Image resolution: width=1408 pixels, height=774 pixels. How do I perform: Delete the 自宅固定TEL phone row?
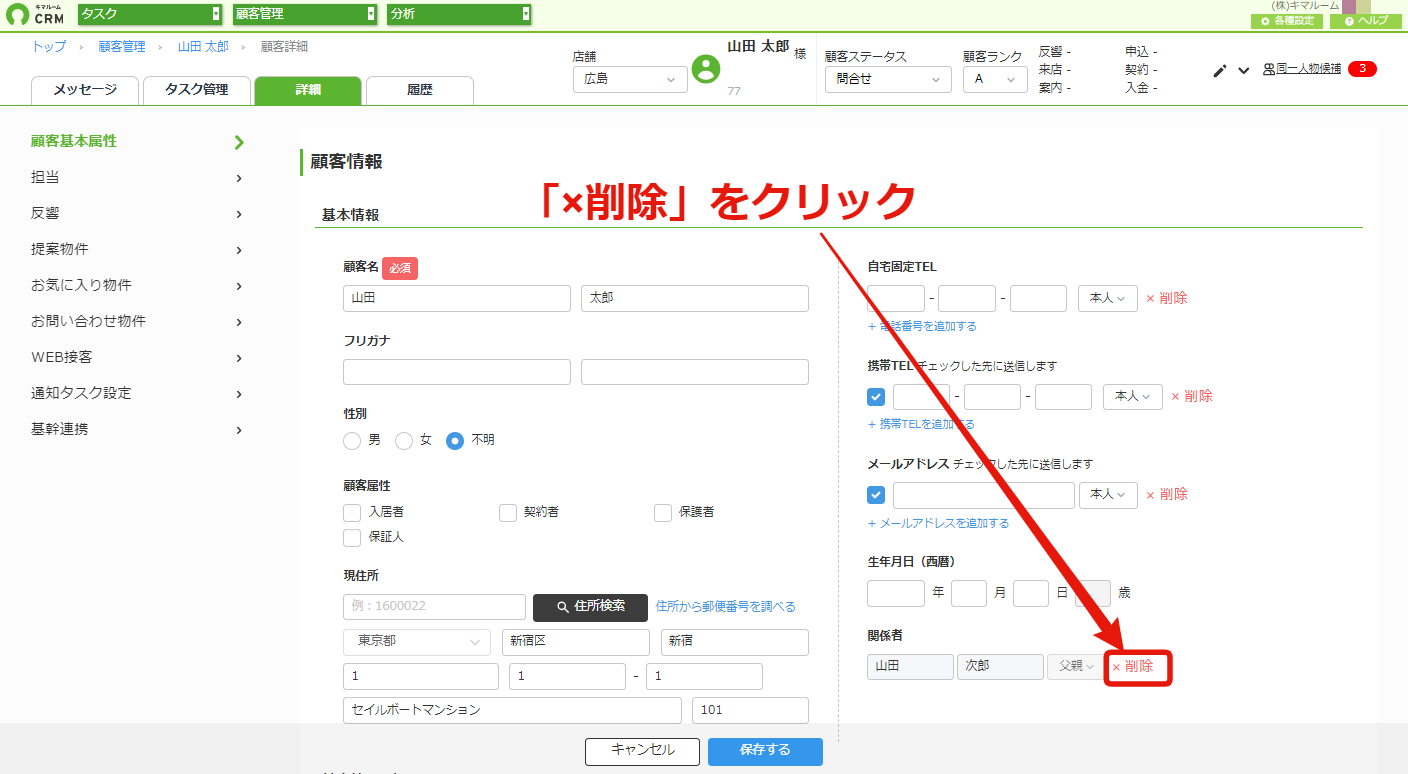1167,298
